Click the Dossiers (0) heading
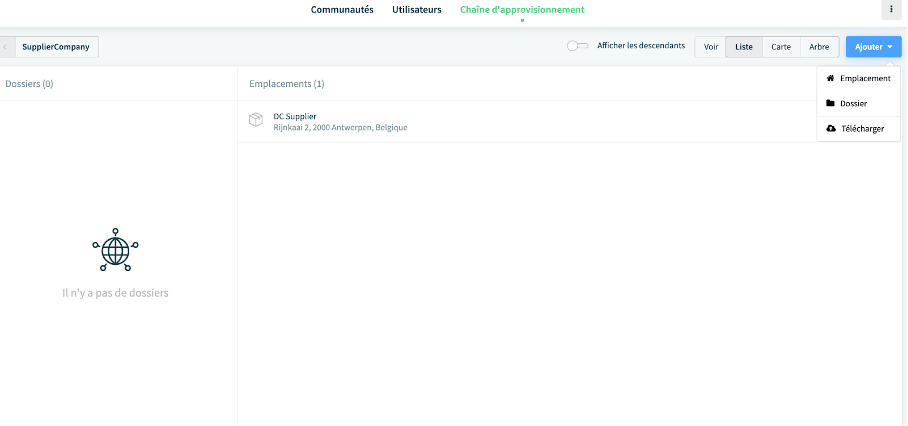The image size is (908, 426). click(x=29, y=84)
